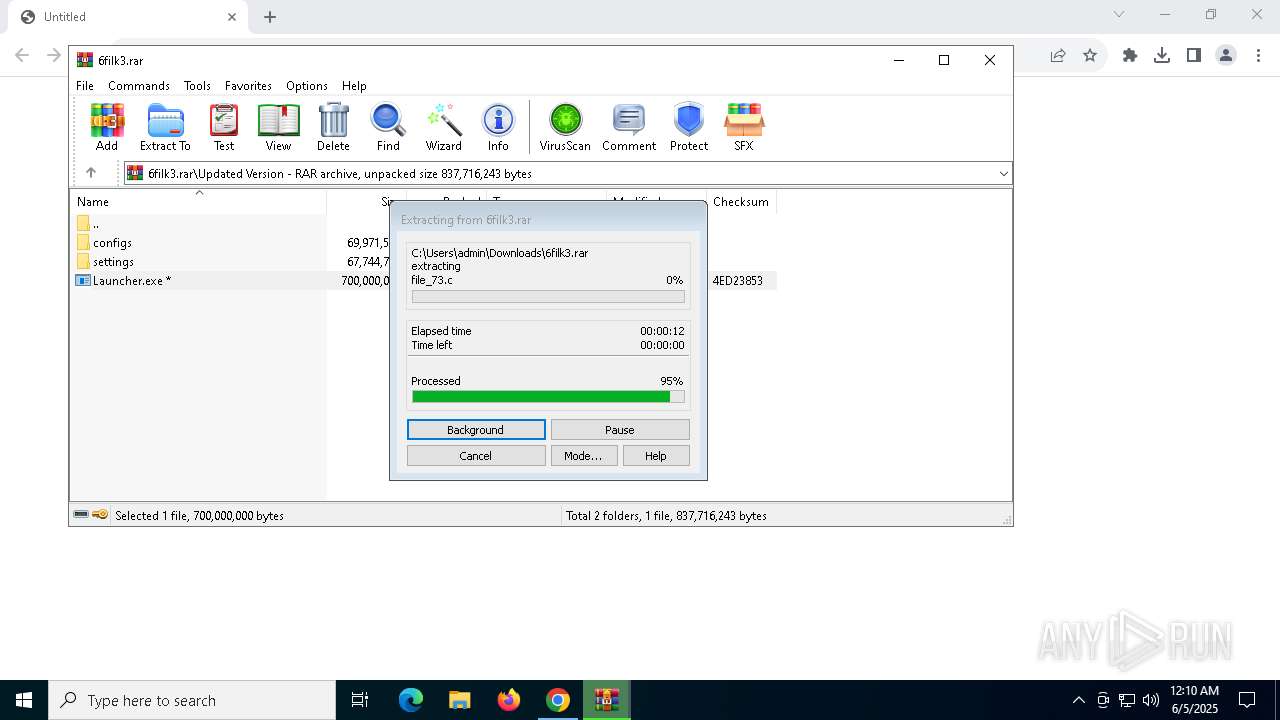1280x720 pixels.
Task: Open the Tools menu
Action: point(197,86)
